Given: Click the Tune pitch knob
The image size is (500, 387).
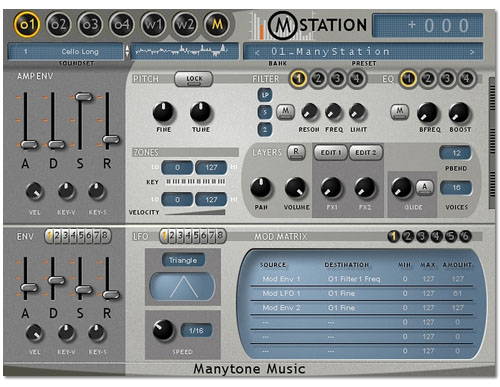Looking at the screenshot, I should [200, 112].
